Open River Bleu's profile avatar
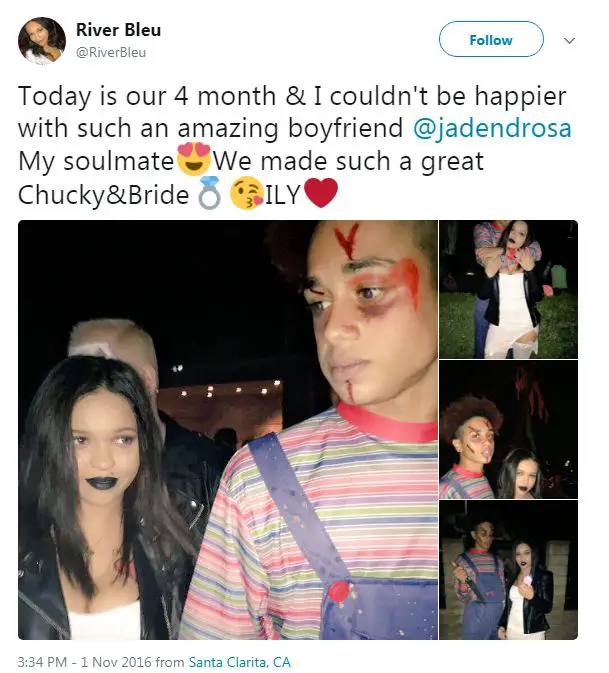The image size is (609, 673). coord(42,41)
